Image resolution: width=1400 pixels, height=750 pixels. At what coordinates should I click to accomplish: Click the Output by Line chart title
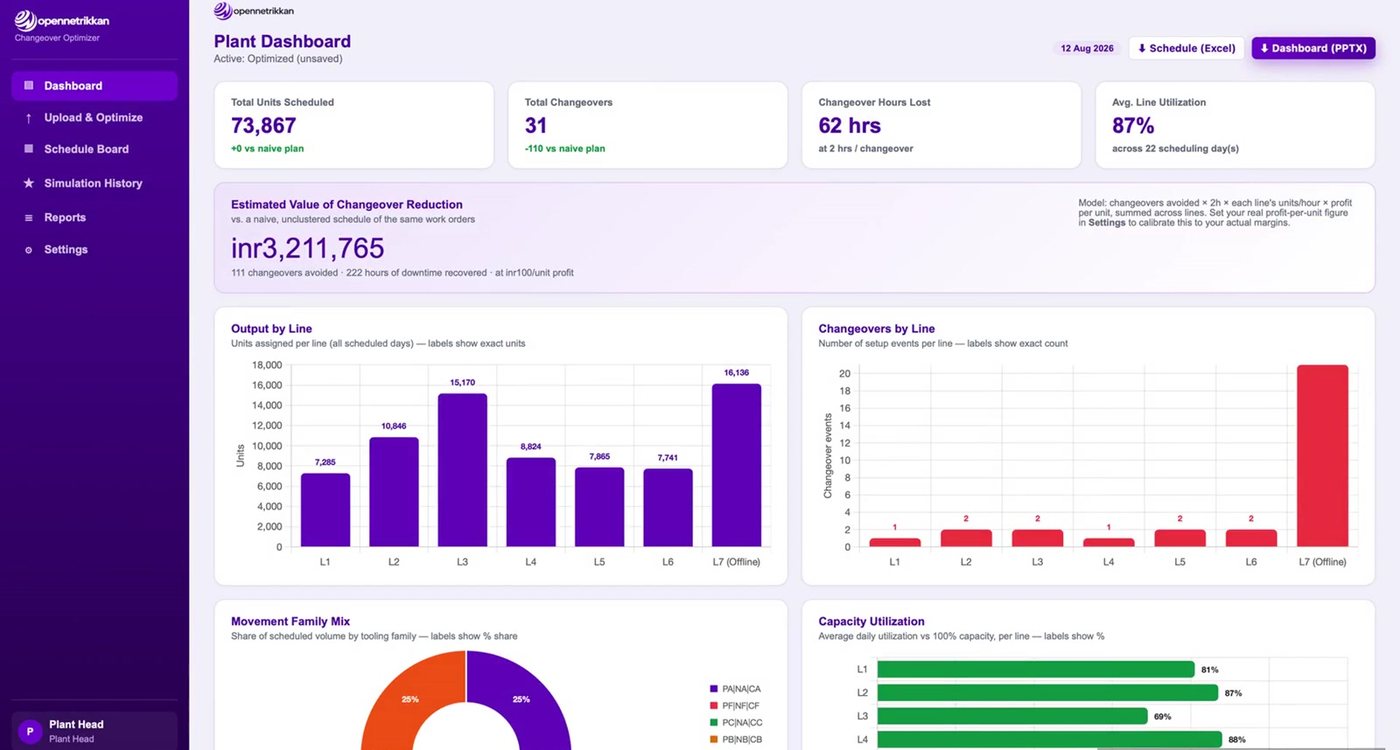click(272, 329)
